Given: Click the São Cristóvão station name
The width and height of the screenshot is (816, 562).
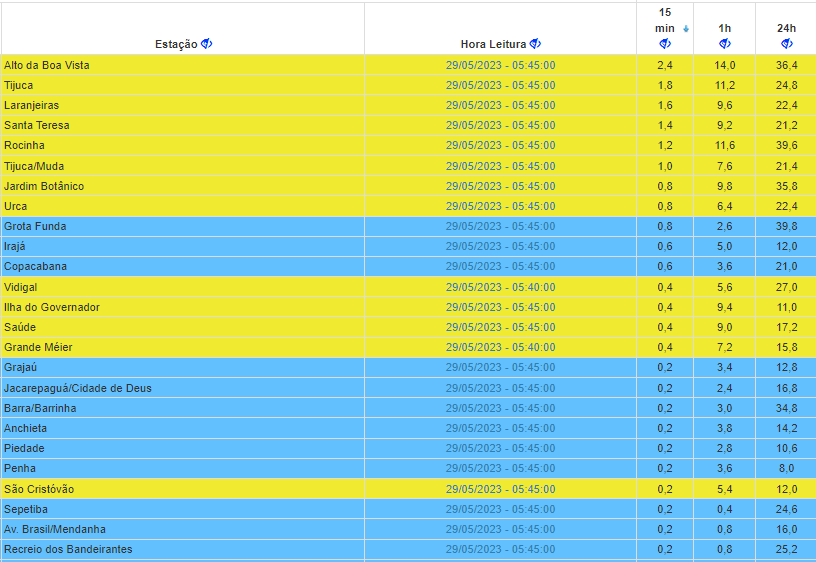Looking at the screenshot, I should 39,489.
